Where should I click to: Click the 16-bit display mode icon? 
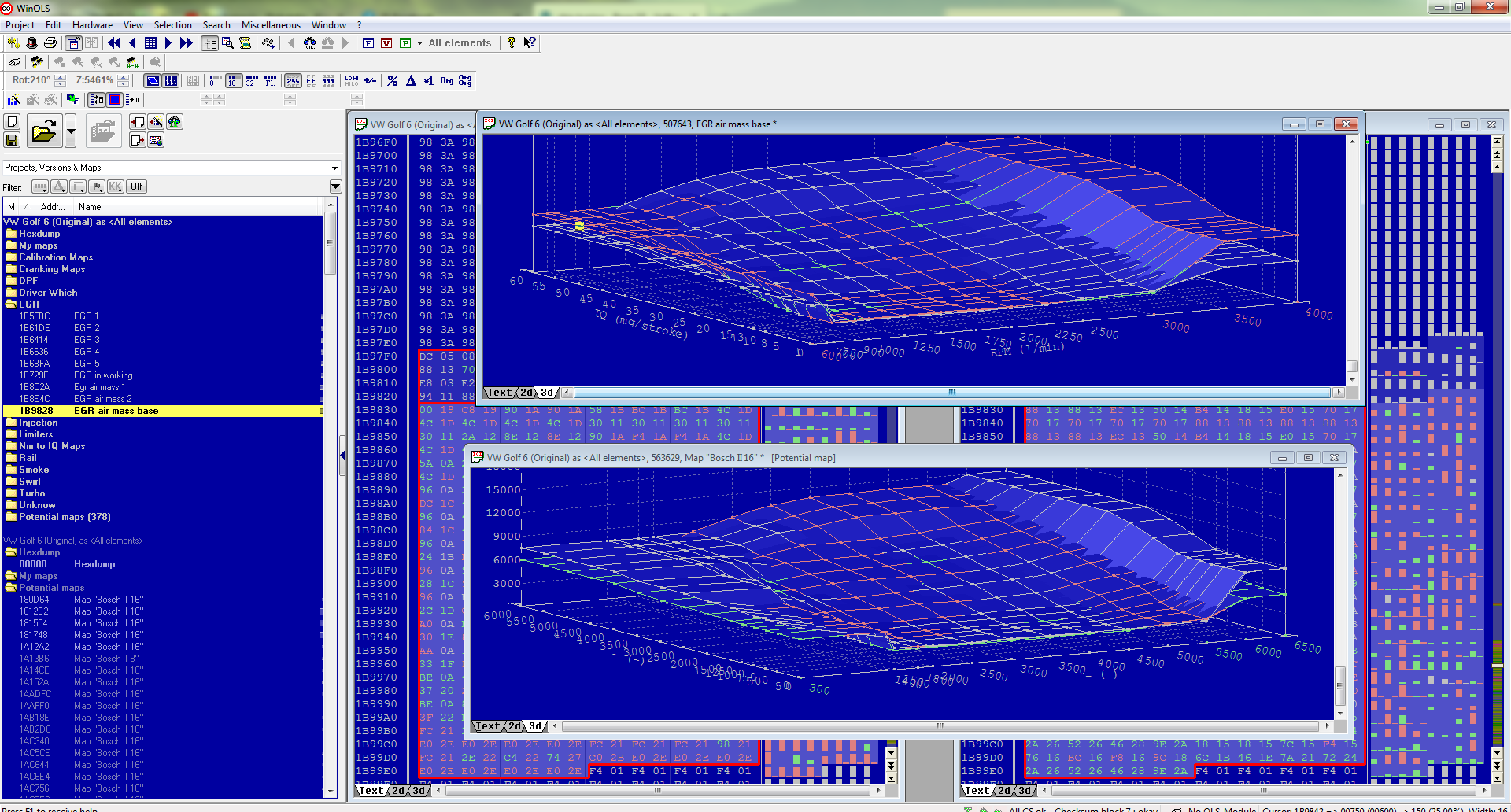(233, 80)
